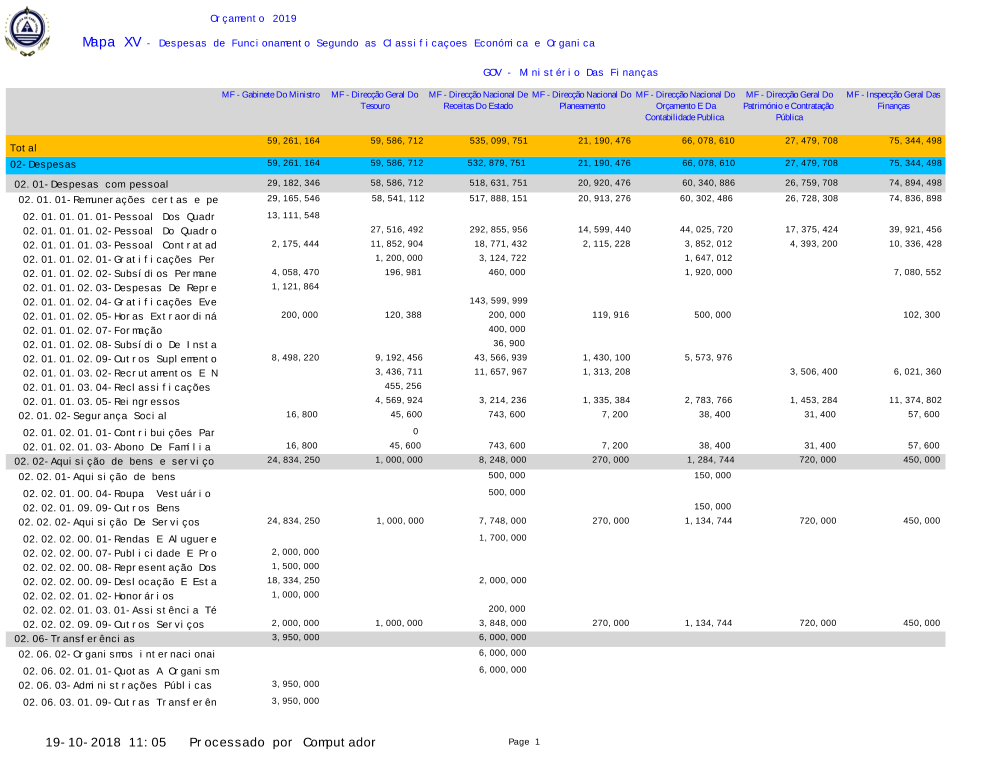Click the MF - Direcção Nacional Do Planeamento header
Image resolution: width=1000 pixels, height=773 pixels.
581,99
